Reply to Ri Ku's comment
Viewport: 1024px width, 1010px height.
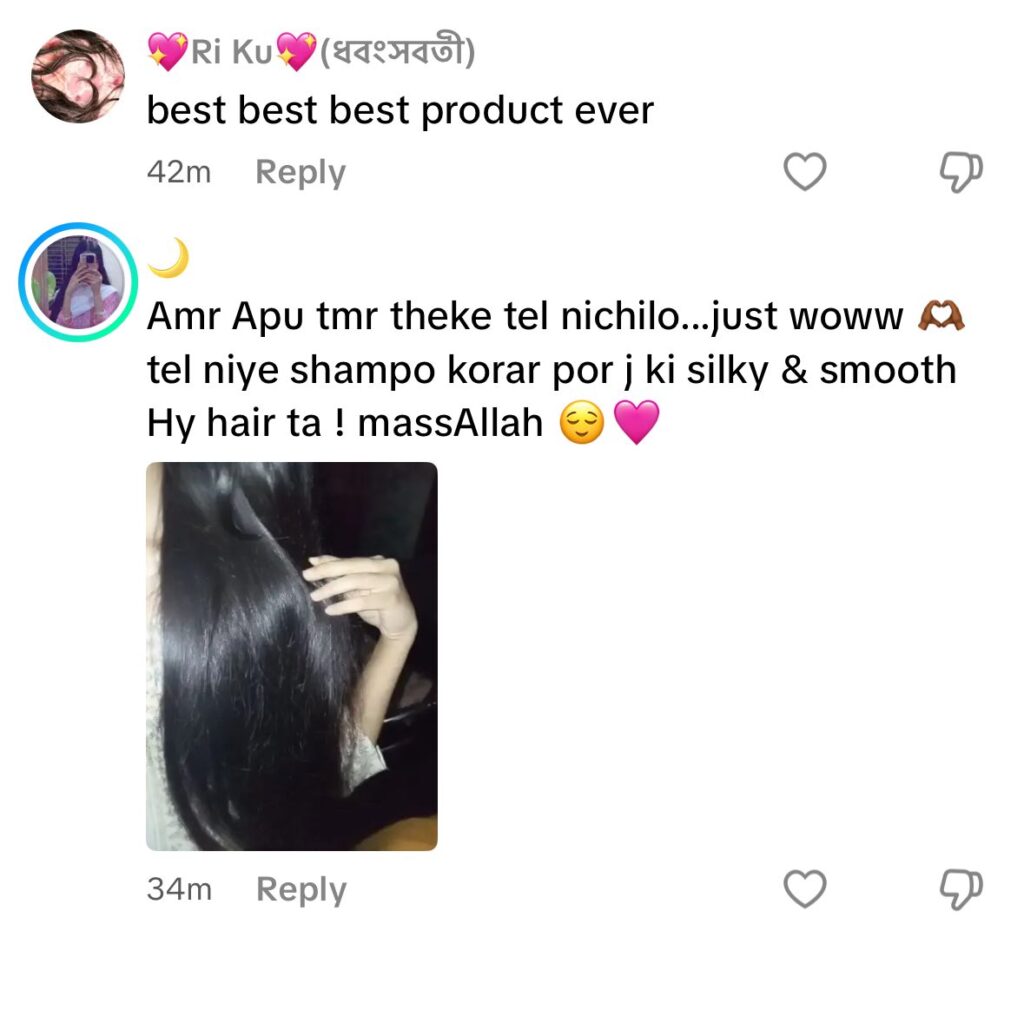pos(300,173)
